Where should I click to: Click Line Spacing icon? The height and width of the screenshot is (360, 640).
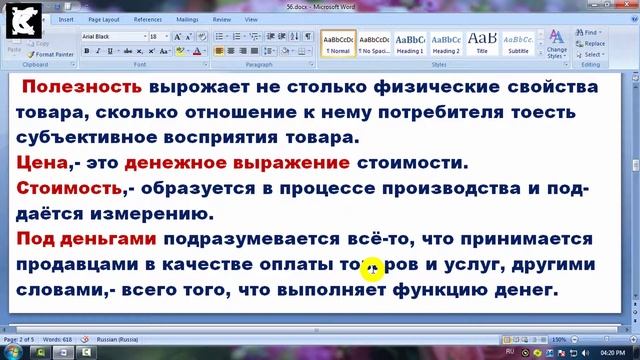(268, 51)
